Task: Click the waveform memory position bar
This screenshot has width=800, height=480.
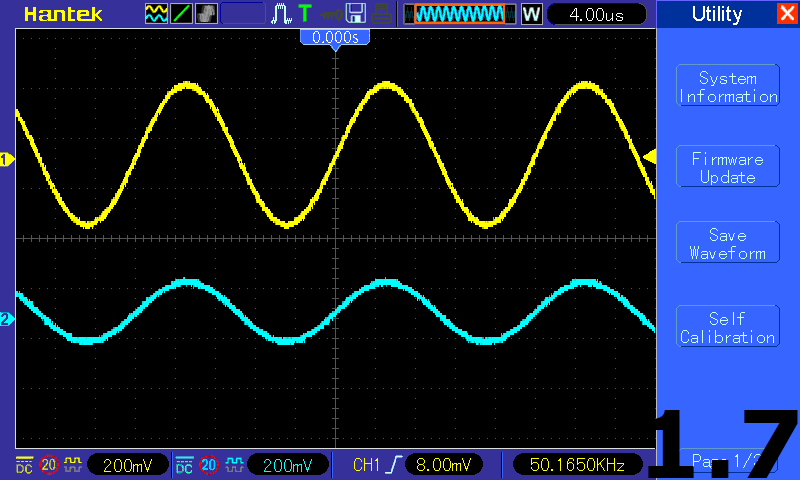Action: (x=460, y=14)
